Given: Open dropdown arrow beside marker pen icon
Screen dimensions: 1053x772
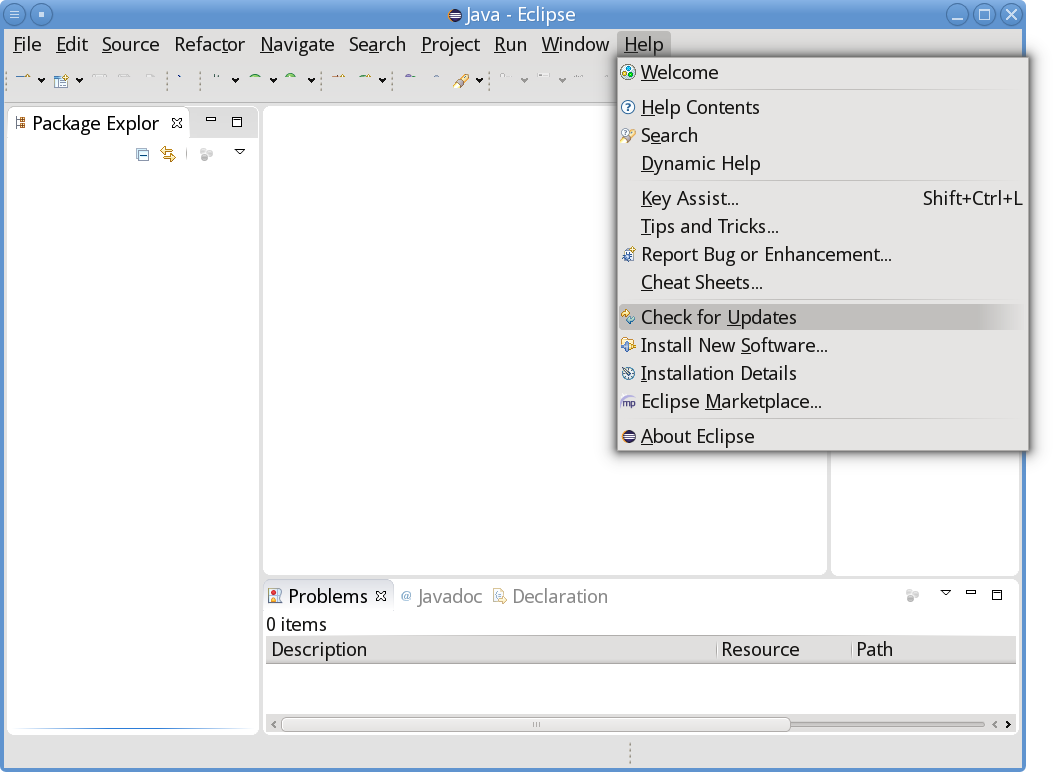Looking at the screenshot, I should point(479,81).
